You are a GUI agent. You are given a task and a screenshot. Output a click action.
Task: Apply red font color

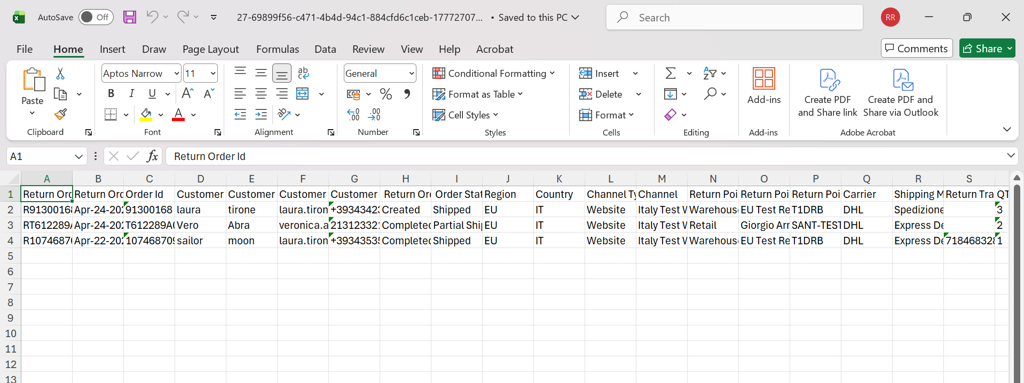178,115
